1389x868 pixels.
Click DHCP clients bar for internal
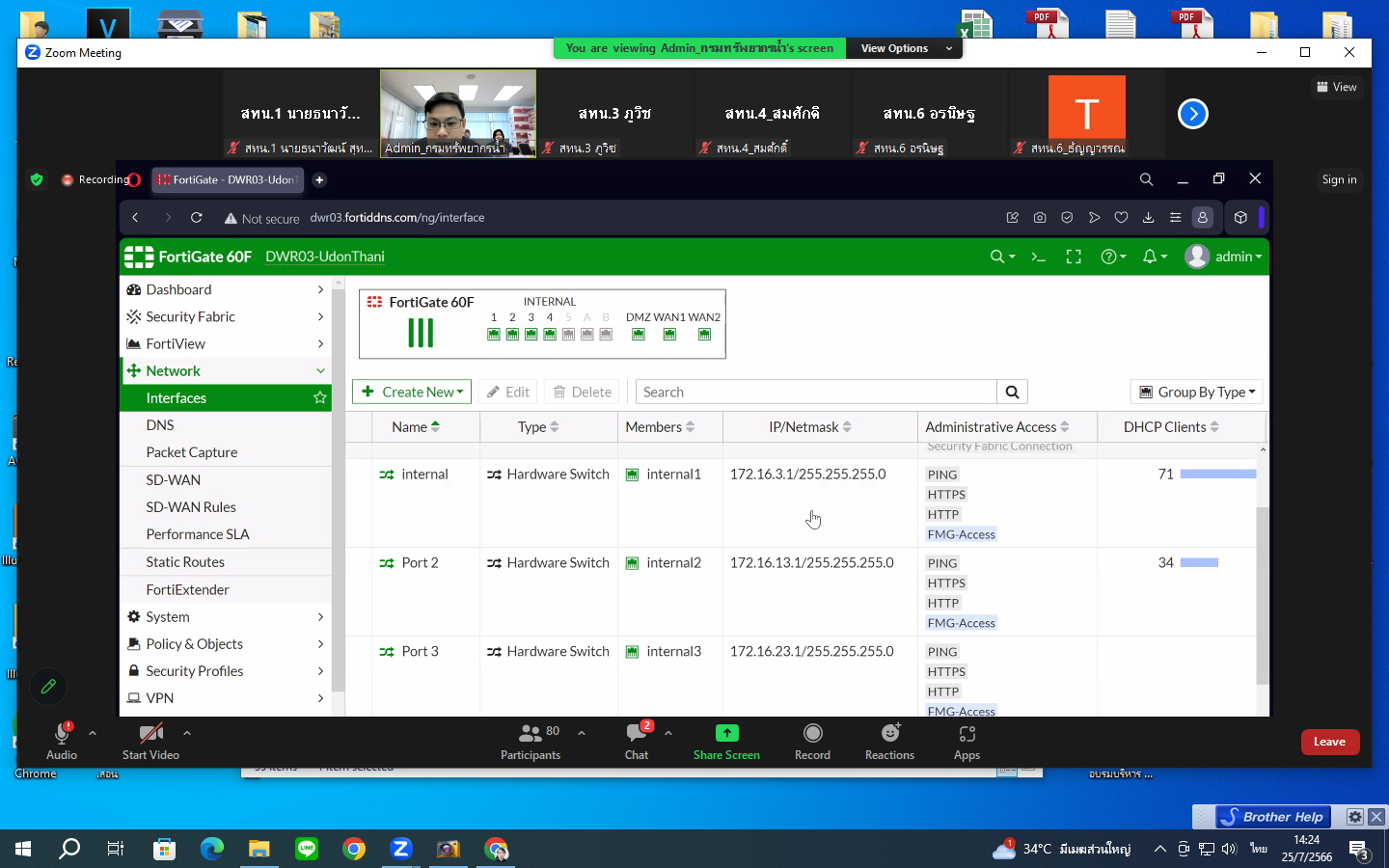click(x=1218, y=475)
